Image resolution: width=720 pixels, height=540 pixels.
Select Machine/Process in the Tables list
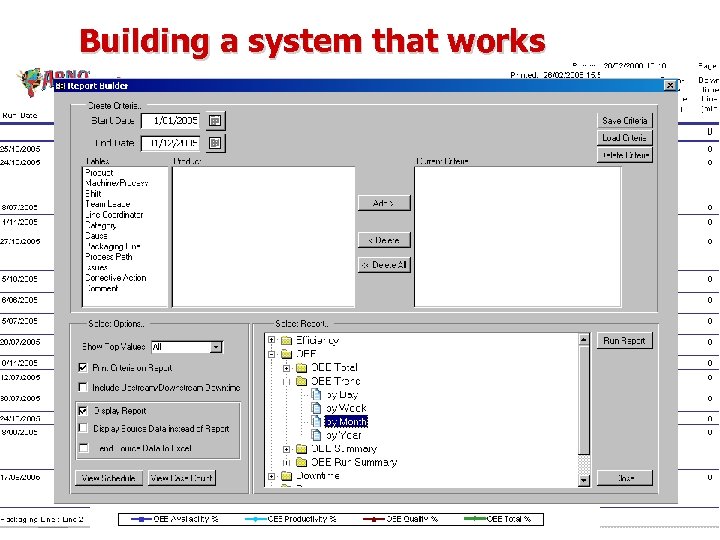point(117,183)
